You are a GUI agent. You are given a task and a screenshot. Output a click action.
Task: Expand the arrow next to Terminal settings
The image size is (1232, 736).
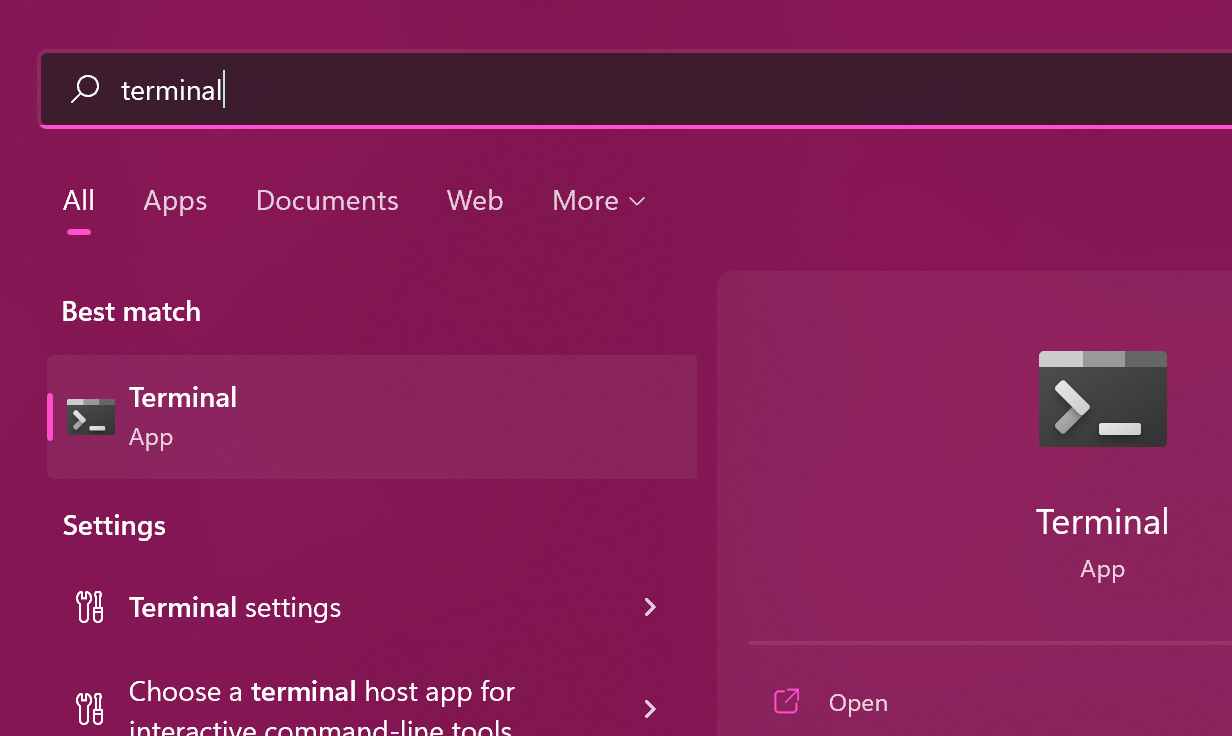(x=650, y=607)
